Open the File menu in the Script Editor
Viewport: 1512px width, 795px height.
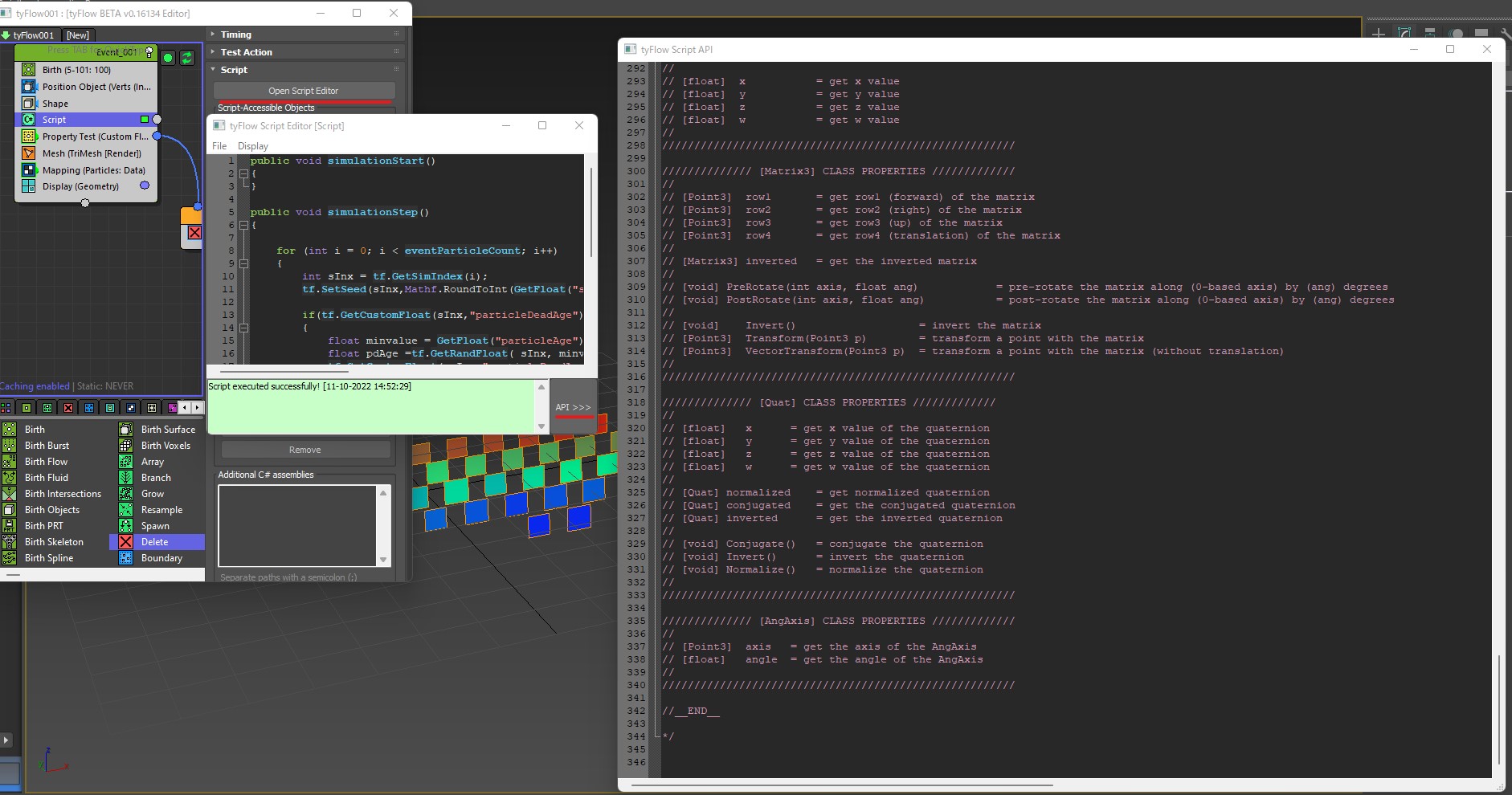point(219,146)
